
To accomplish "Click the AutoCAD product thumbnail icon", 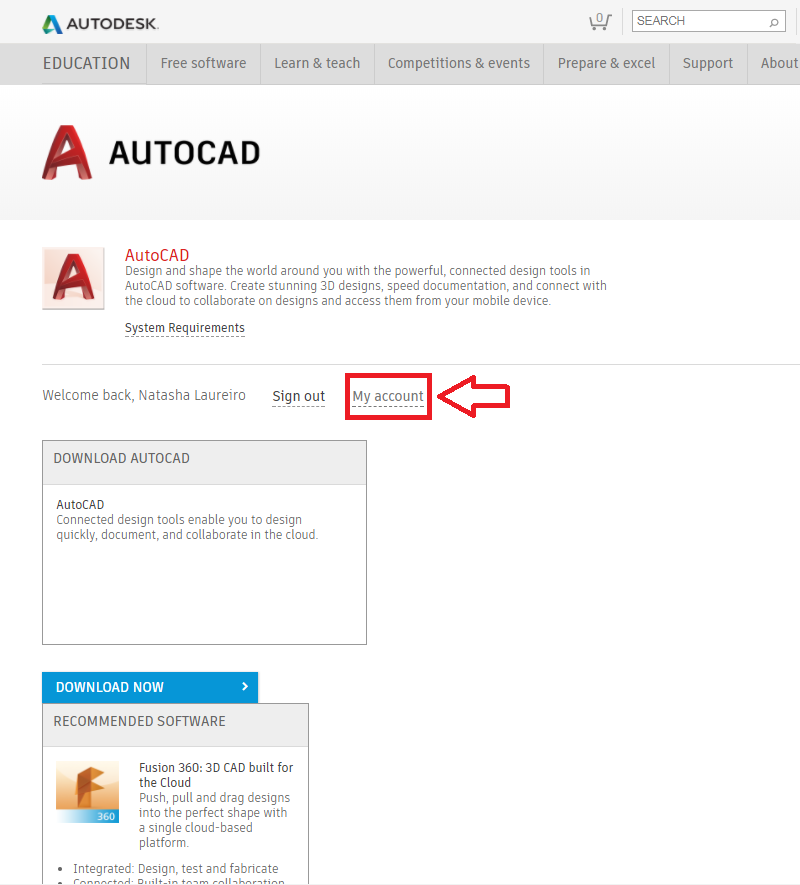I will pos(73,278).
